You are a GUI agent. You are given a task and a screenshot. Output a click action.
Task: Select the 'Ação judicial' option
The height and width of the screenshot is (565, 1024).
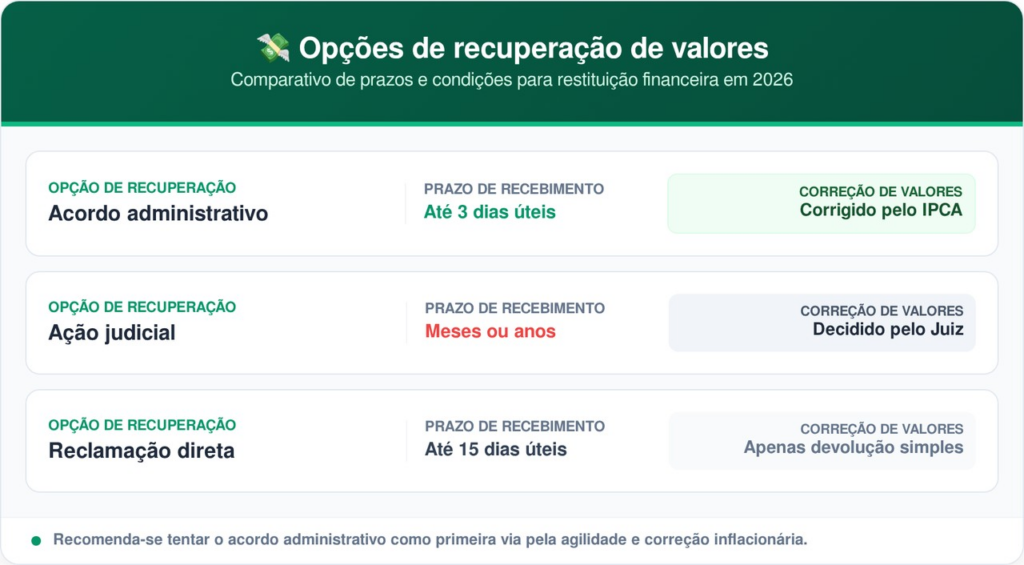(x=111, y=333)
